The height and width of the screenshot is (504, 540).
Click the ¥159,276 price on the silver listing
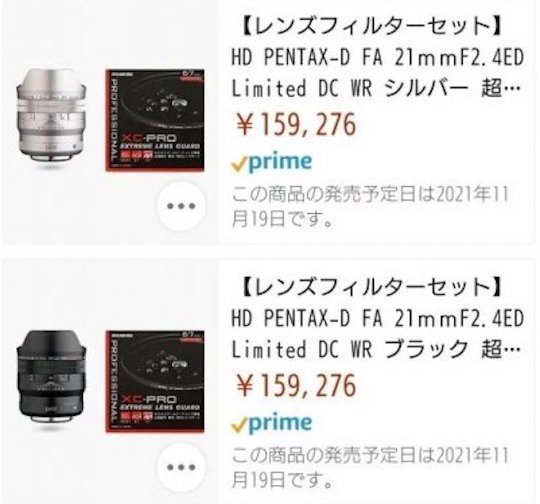(x=296, y=124)
